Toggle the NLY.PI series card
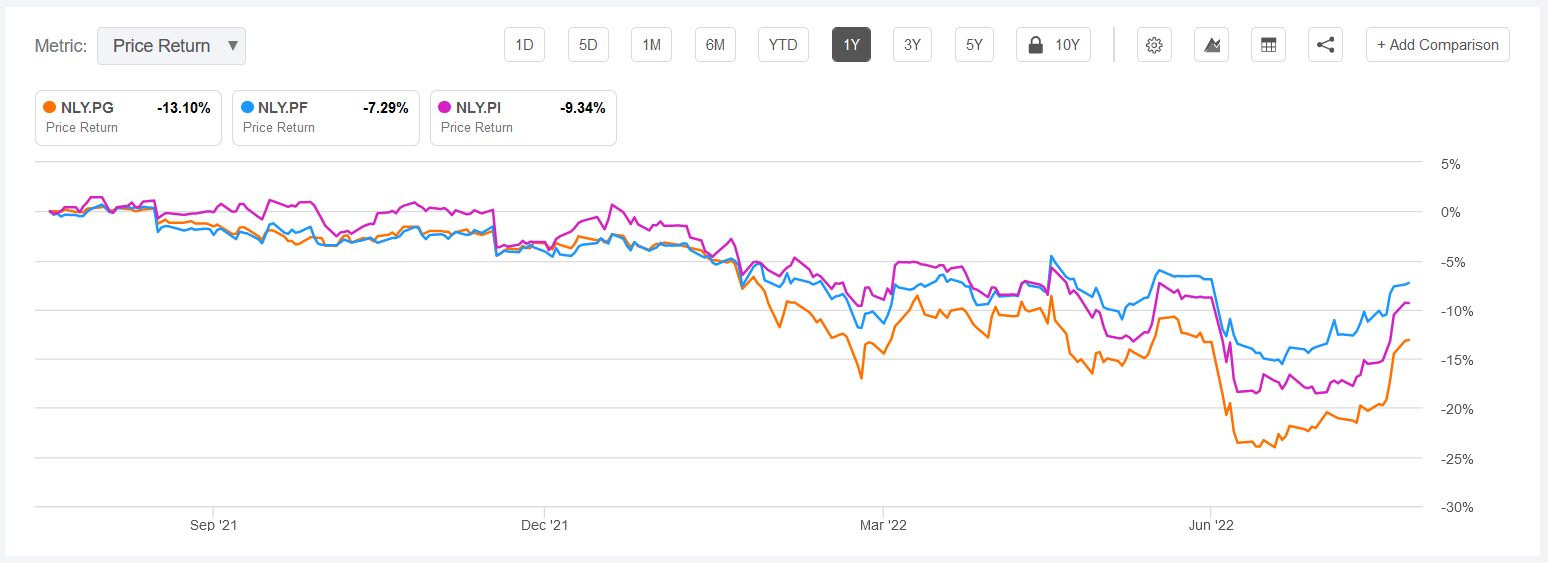Screen dimensions: 1548x563 click(x=523, y=118)
